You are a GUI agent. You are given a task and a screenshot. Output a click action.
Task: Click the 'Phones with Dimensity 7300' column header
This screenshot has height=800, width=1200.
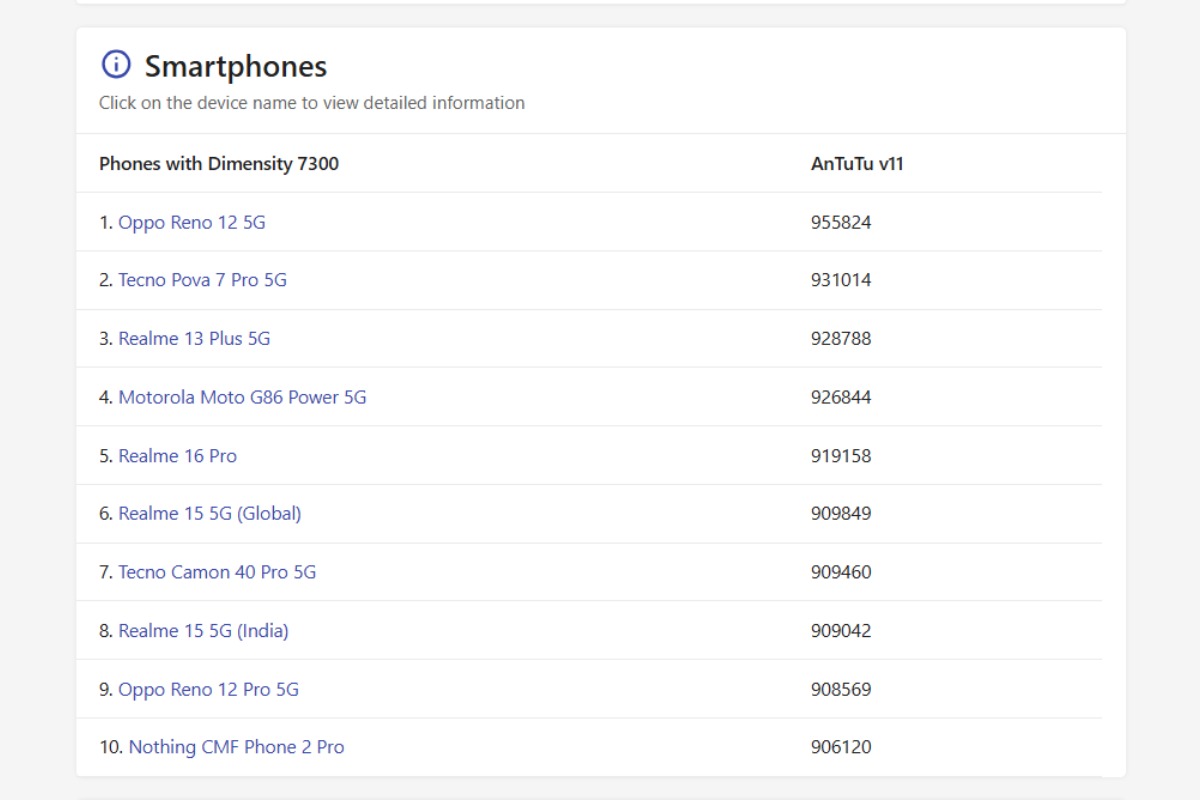pos(219,164)
